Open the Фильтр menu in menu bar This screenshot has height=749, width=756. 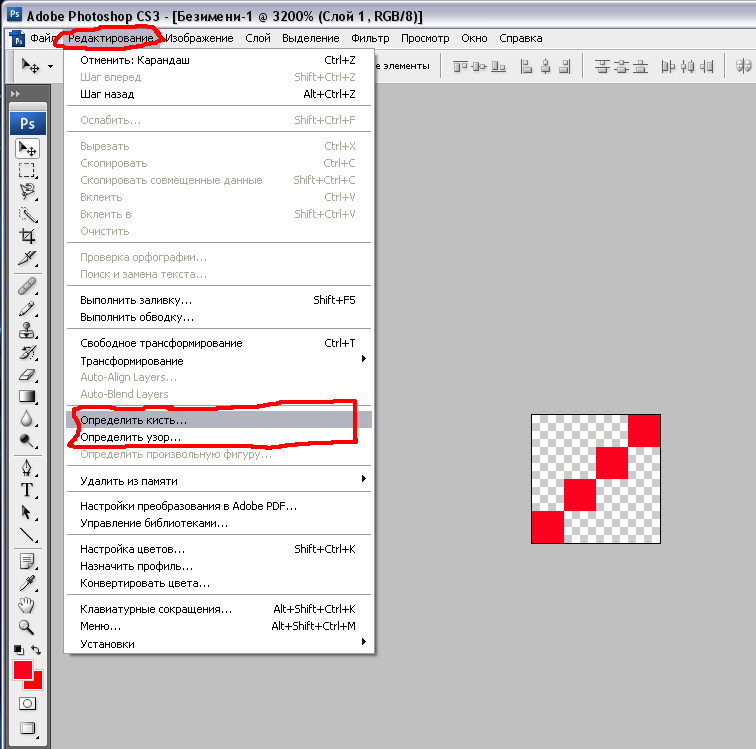370,38
